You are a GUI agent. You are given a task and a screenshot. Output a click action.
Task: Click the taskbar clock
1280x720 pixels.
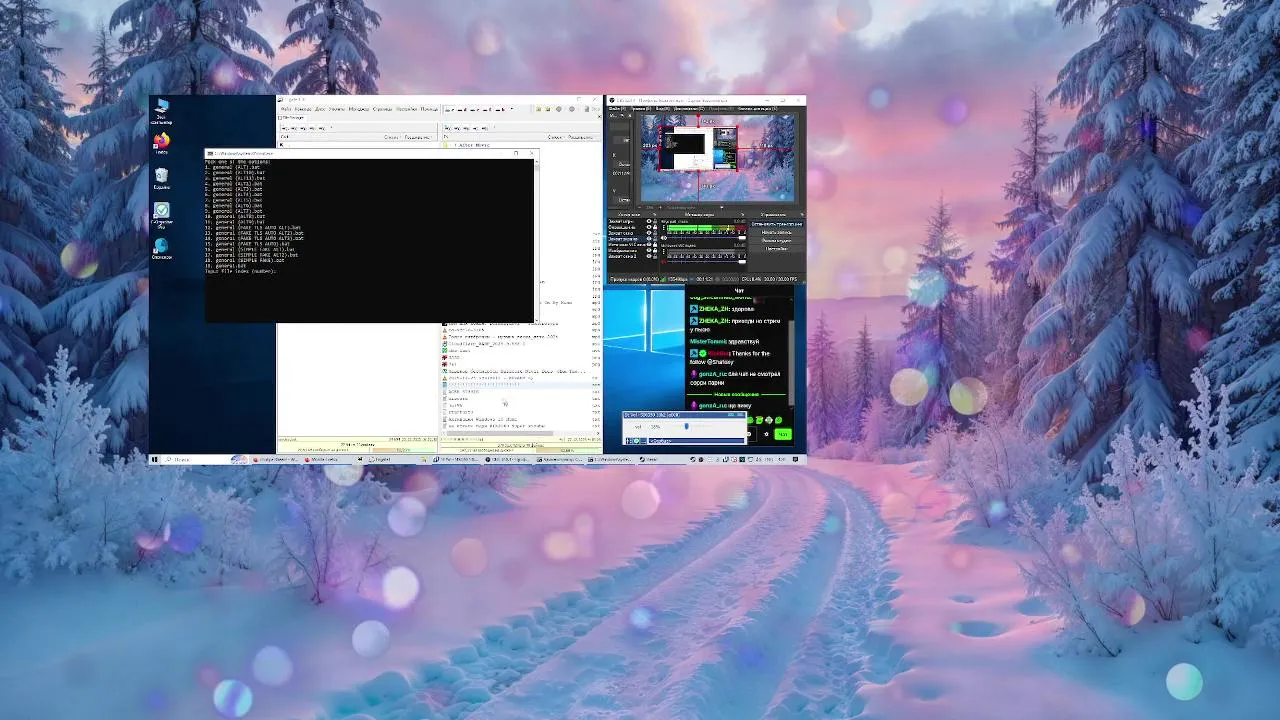tap(782, 459)
